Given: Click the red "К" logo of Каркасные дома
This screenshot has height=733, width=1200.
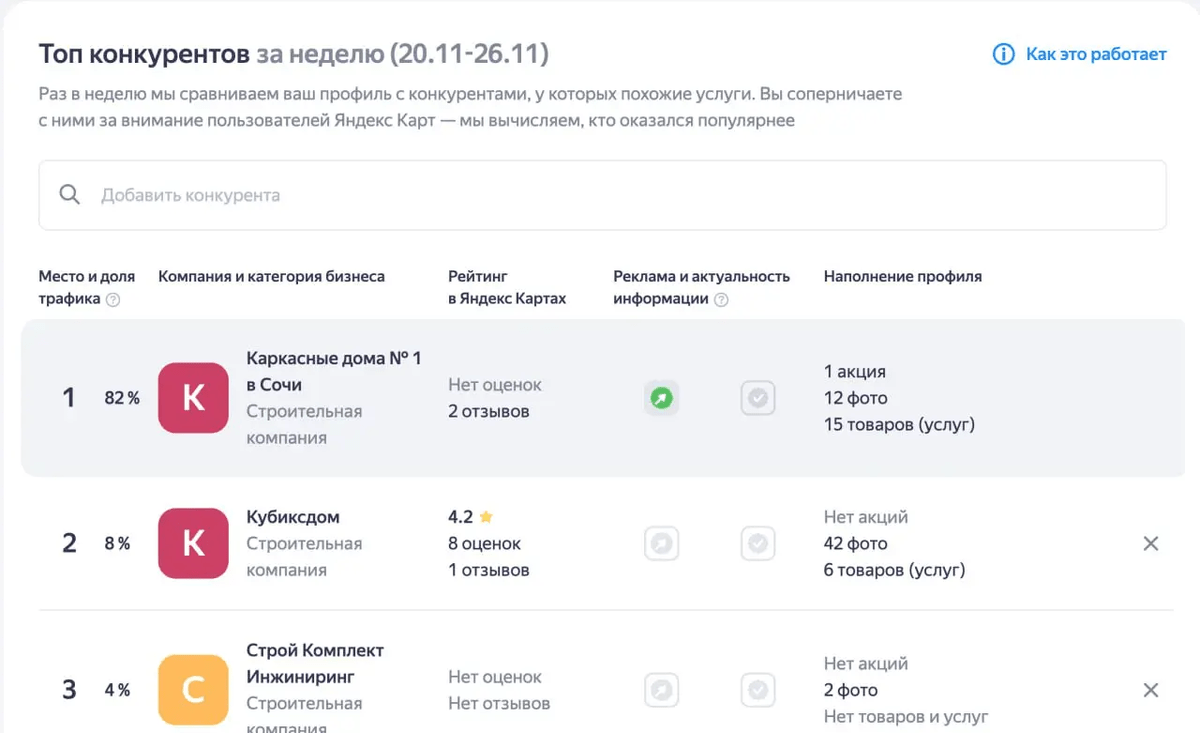Looking at the screenshot, I should (193, 398).
